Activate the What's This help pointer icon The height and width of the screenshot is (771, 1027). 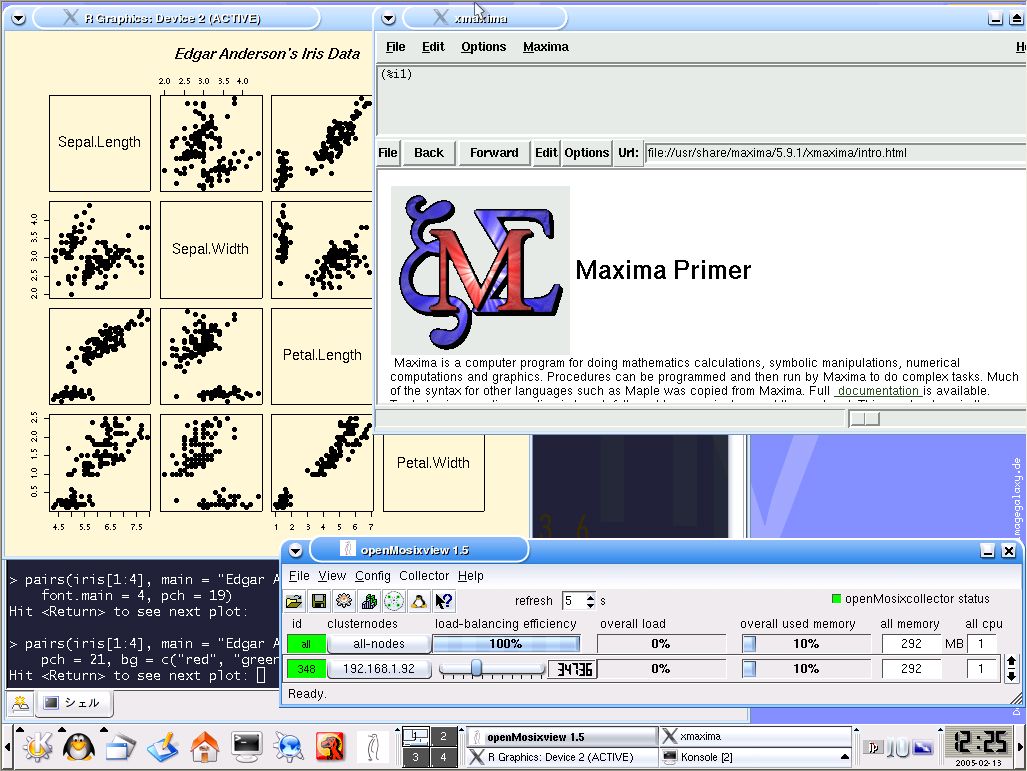pyautogui.click(x=443, y=601)
